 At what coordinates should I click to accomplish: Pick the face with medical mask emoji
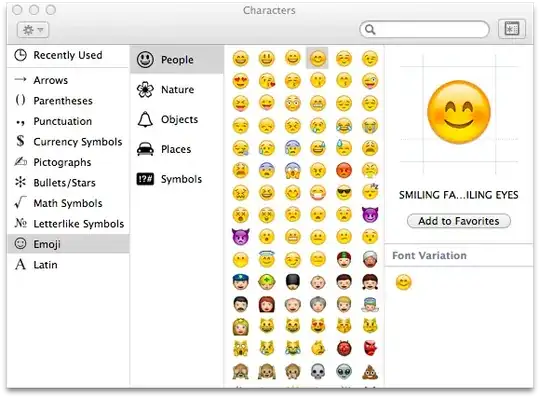coord(318,192)
